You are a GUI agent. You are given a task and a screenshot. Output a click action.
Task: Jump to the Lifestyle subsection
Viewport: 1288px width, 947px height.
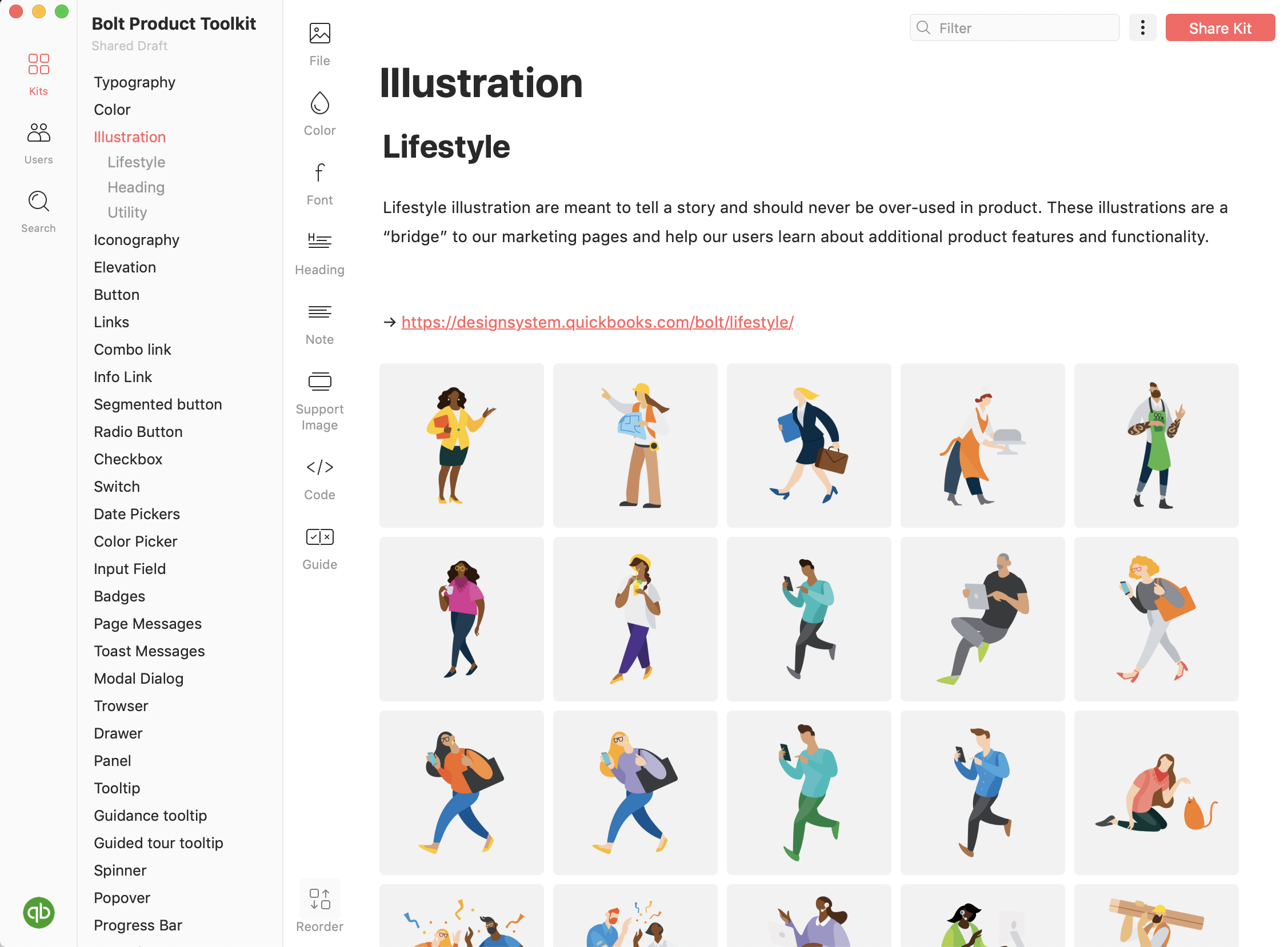(x=136, y=162)
